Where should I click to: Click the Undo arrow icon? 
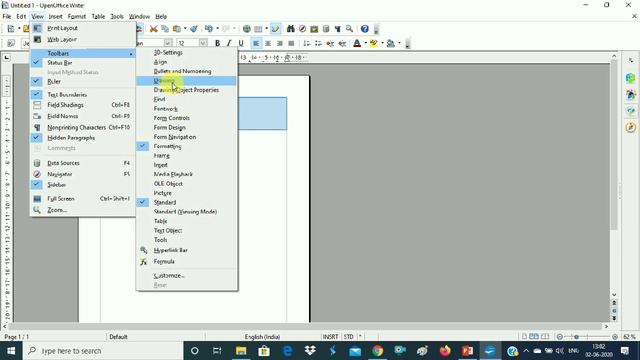click(x=209, y=29)
